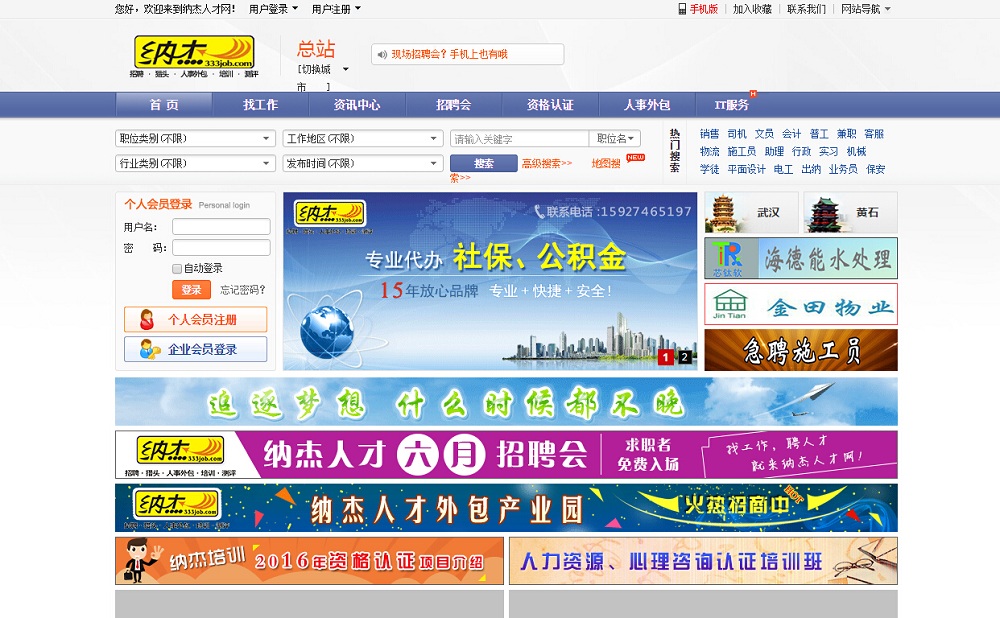Open the 资讯中心 navigation tab

point(357,105)
